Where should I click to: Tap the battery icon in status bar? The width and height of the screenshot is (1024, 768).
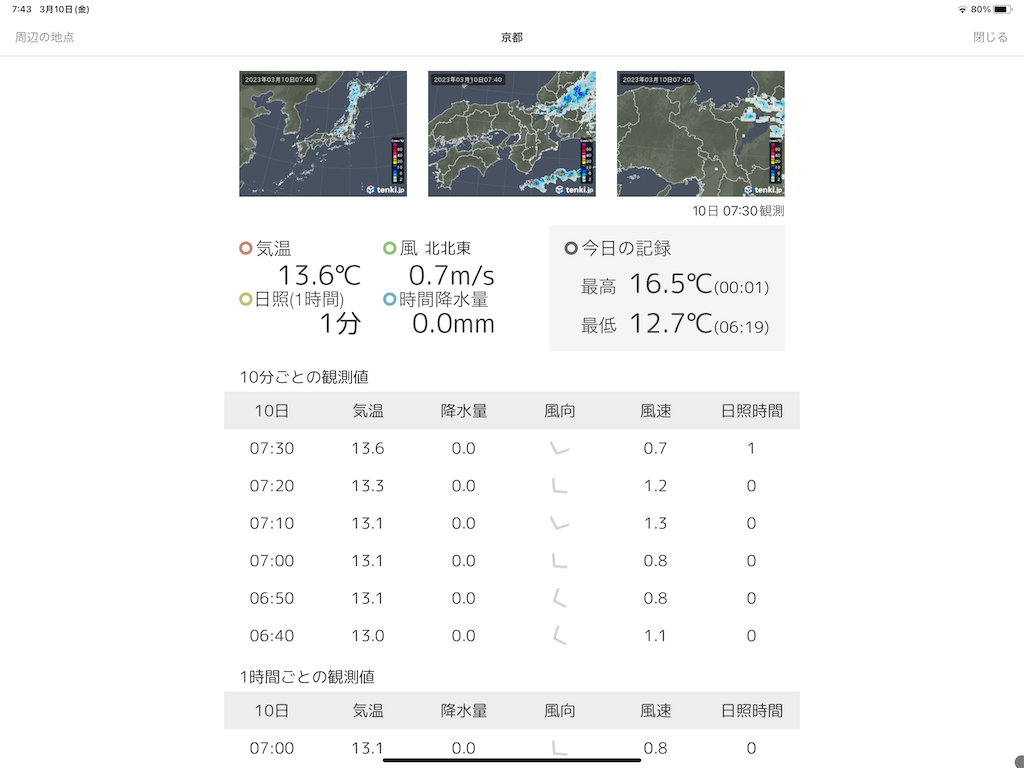(1003, 9)
